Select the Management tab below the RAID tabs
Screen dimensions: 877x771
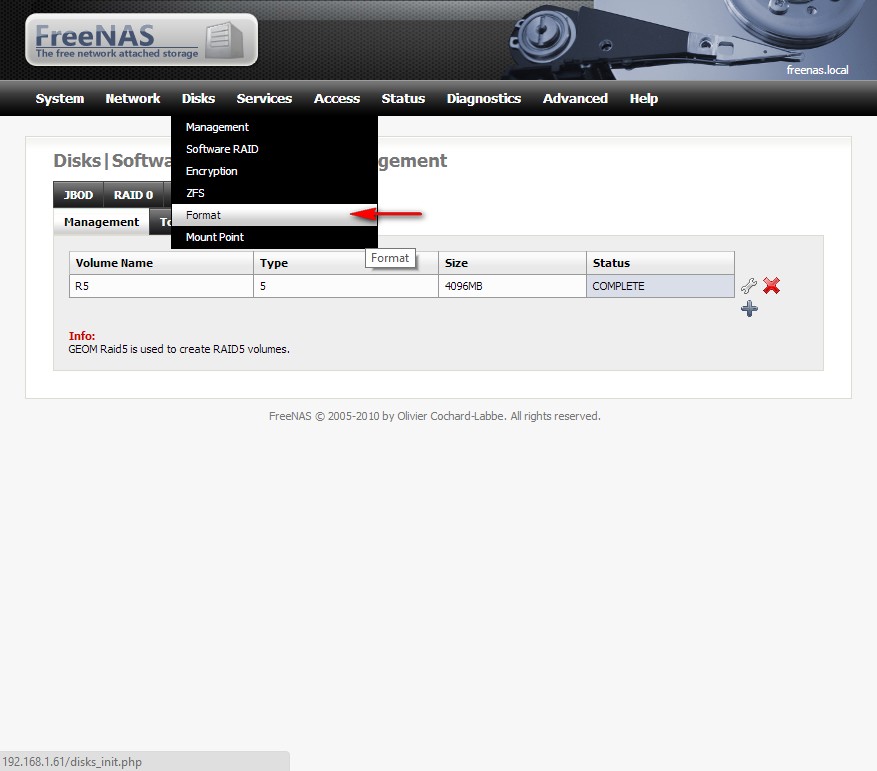[100, 221]
